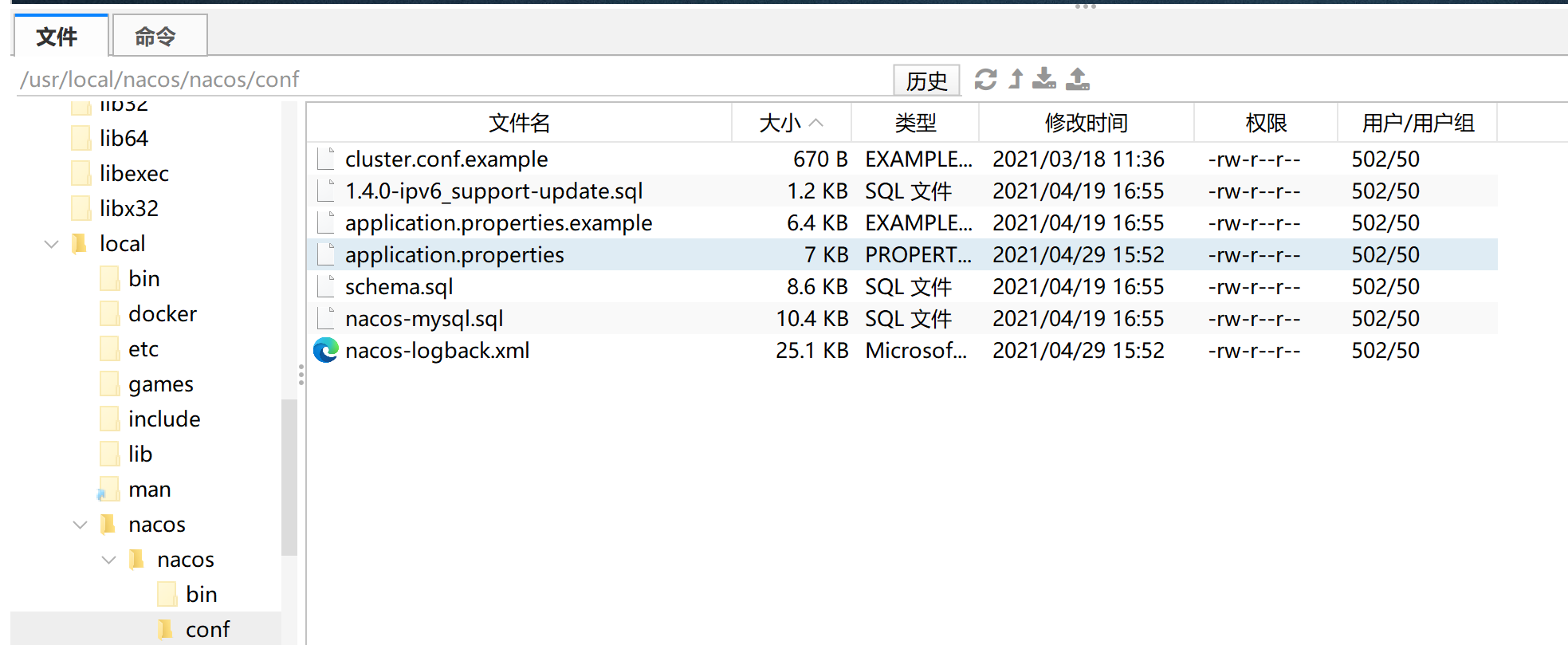The image size is (1568, 645).
Task: Click PROPERT... type cell of application.properties
Action: point(918,255)
